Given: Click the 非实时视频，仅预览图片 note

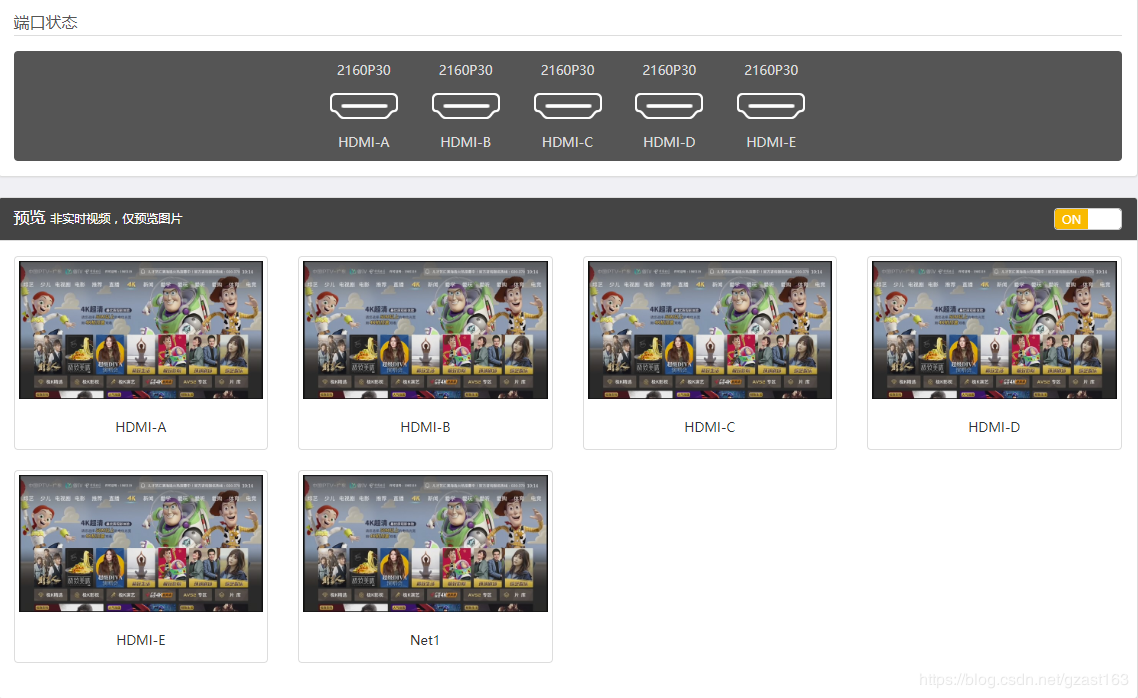Looking at the screenshot, I should (x=116, y=218).
